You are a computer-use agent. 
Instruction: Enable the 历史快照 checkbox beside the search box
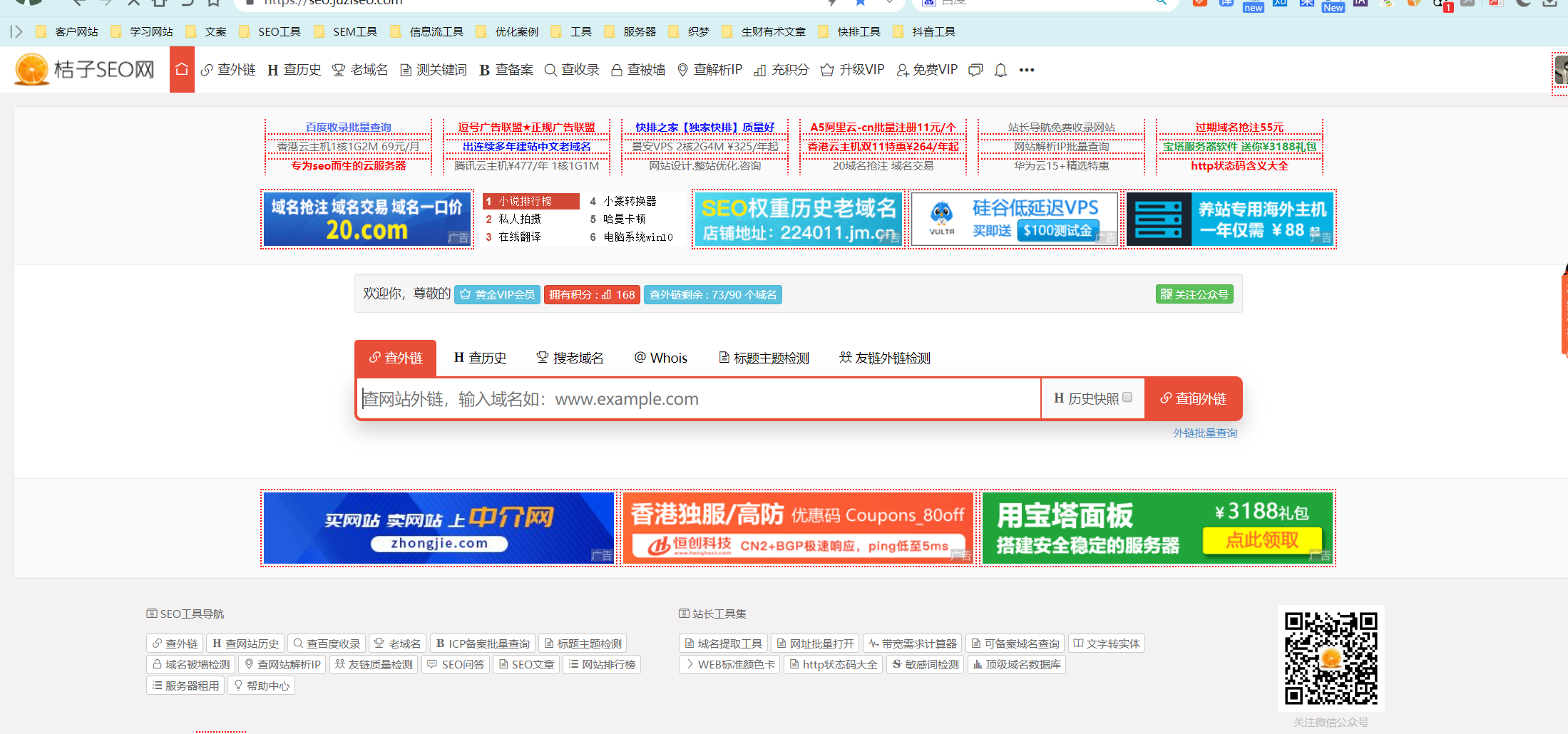pyautogui.click(x=1127, y=397)
